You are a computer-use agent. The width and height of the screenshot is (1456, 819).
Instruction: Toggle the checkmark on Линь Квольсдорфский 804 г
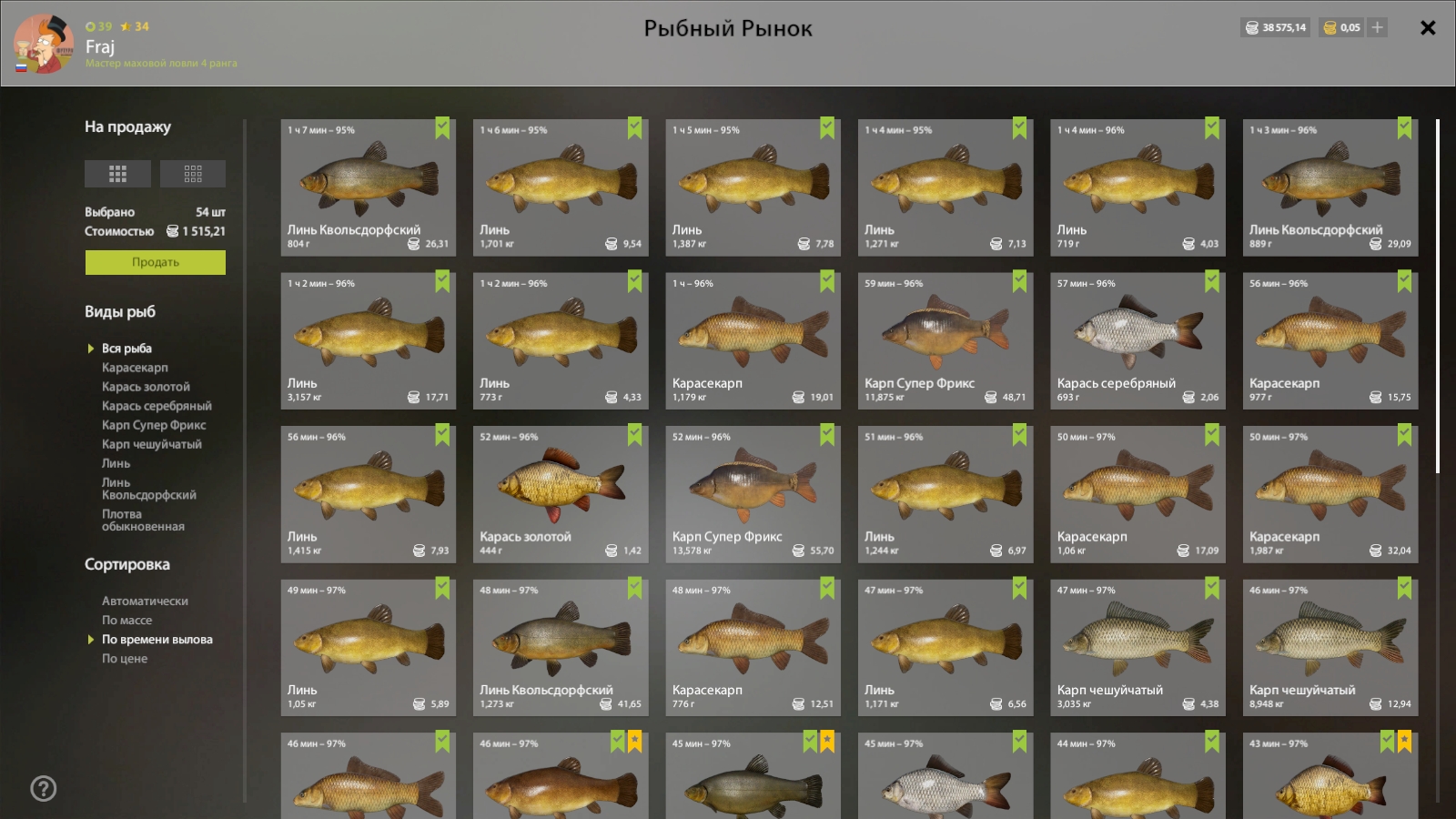pyautogui.click(x=442, y=128)
